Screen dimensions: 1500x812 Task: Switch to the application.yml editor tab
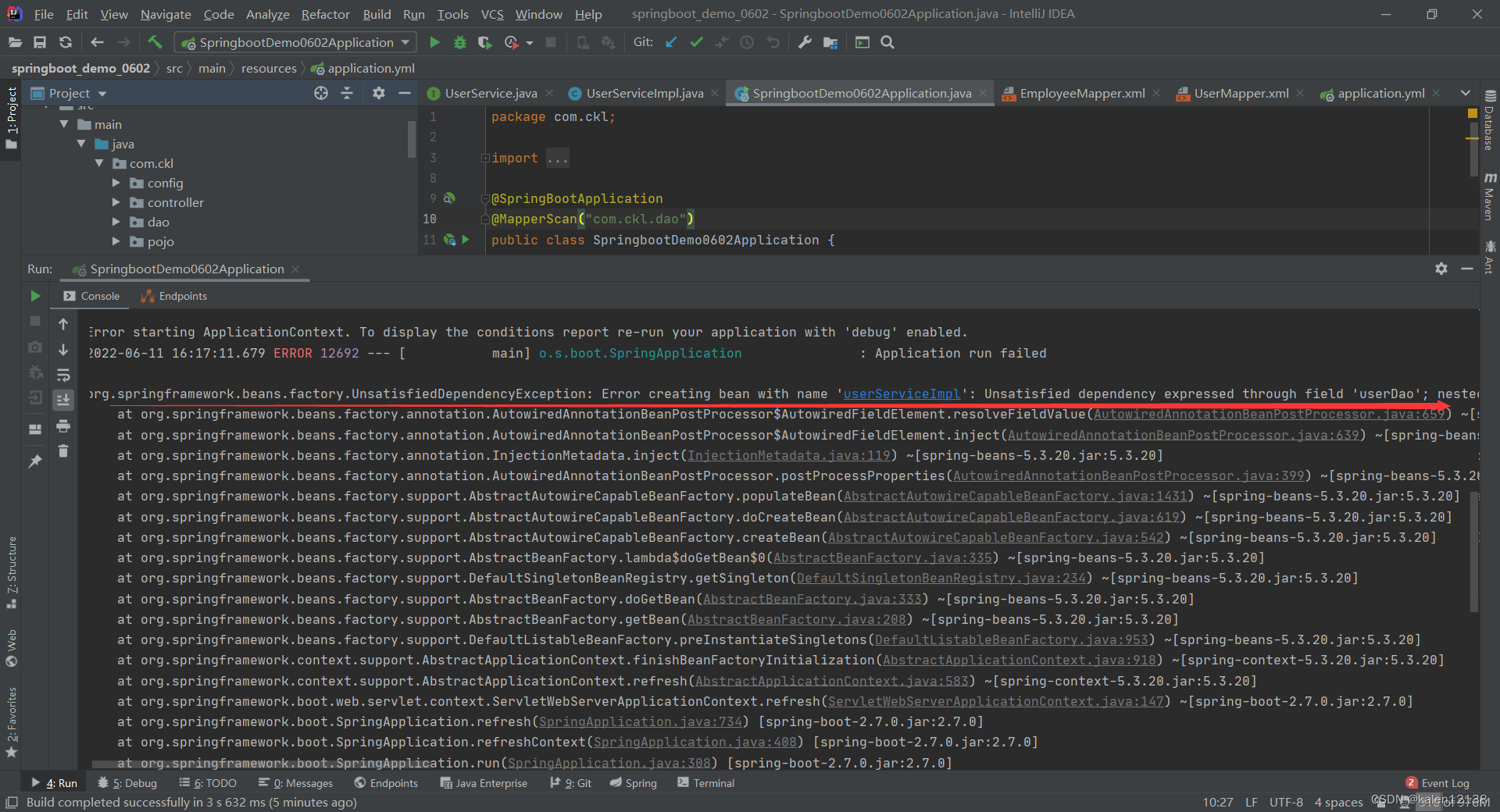(x=1380, y=93)
